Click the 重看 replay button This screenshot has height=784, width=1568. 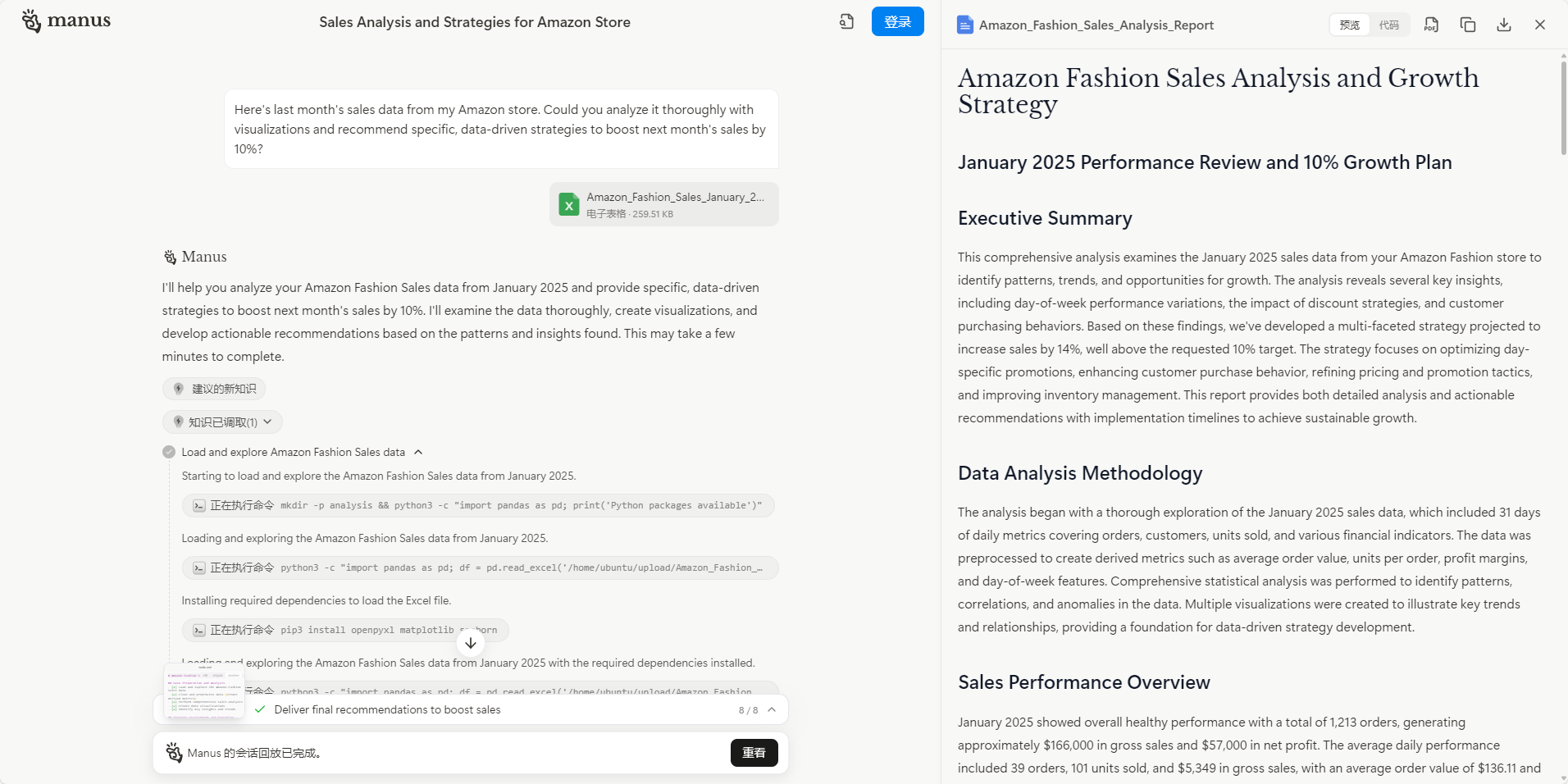(x=754, y=753)
